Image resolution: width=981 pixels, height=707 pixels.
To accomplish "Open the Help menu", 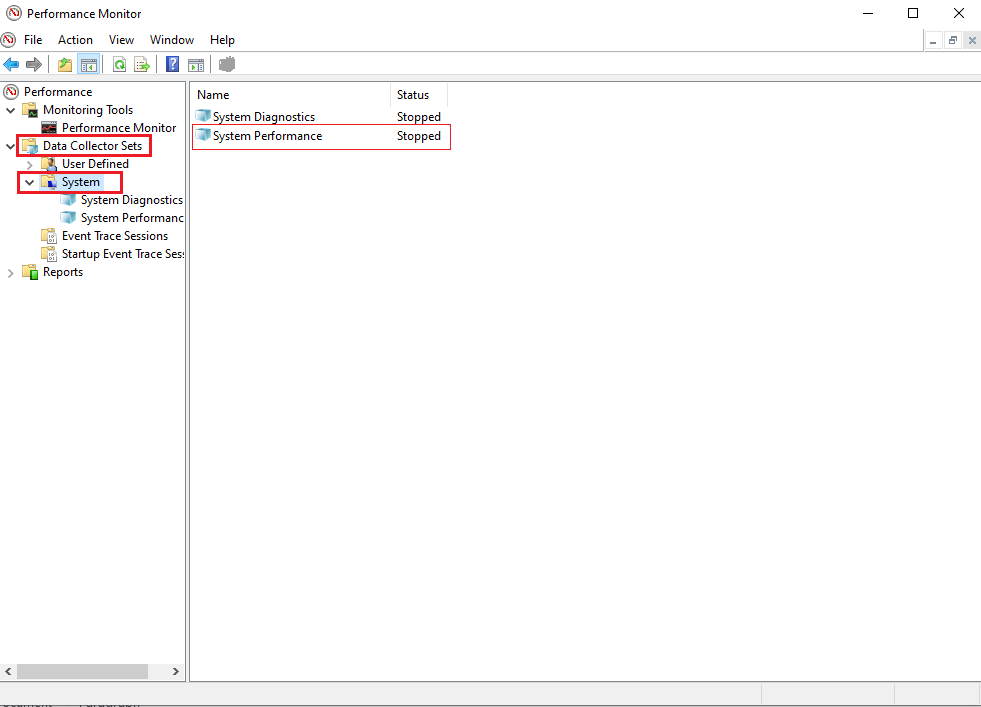I will pyautogui.click(x=222, y=40).
